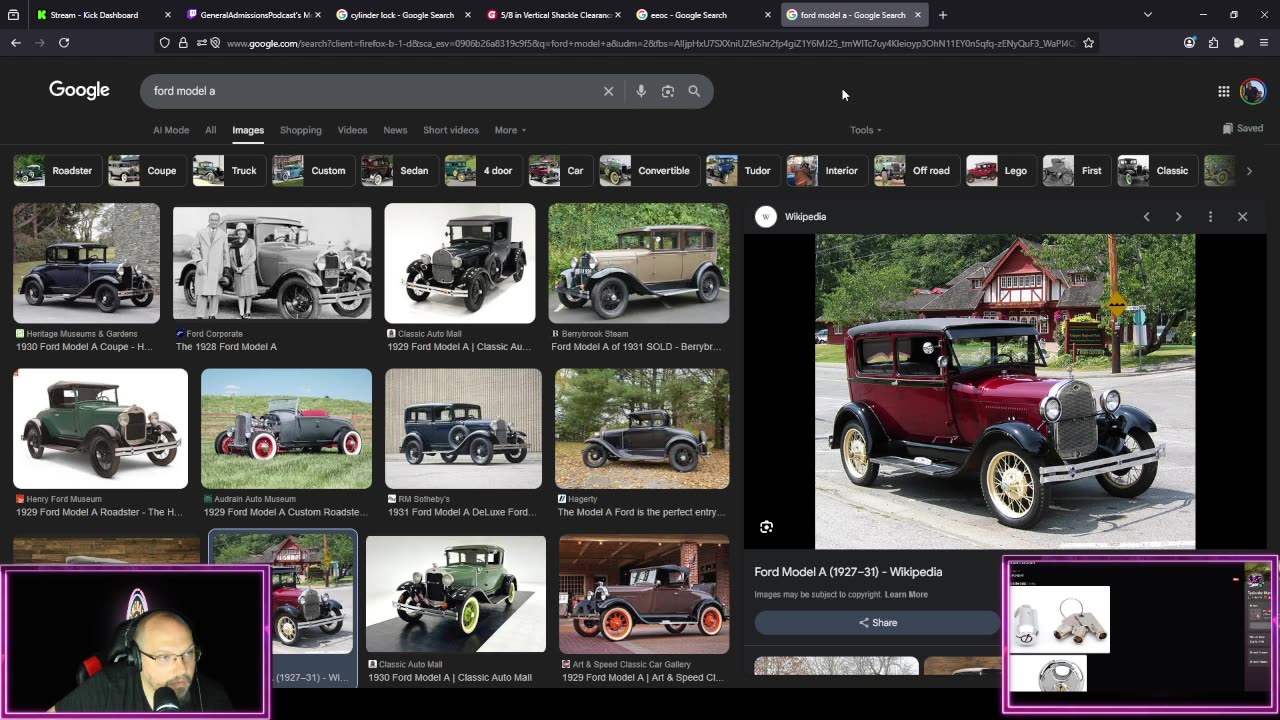This screenshot has height=720, width=1280.
Task: Open a new browser tab
Action: [x=942, y=15]
